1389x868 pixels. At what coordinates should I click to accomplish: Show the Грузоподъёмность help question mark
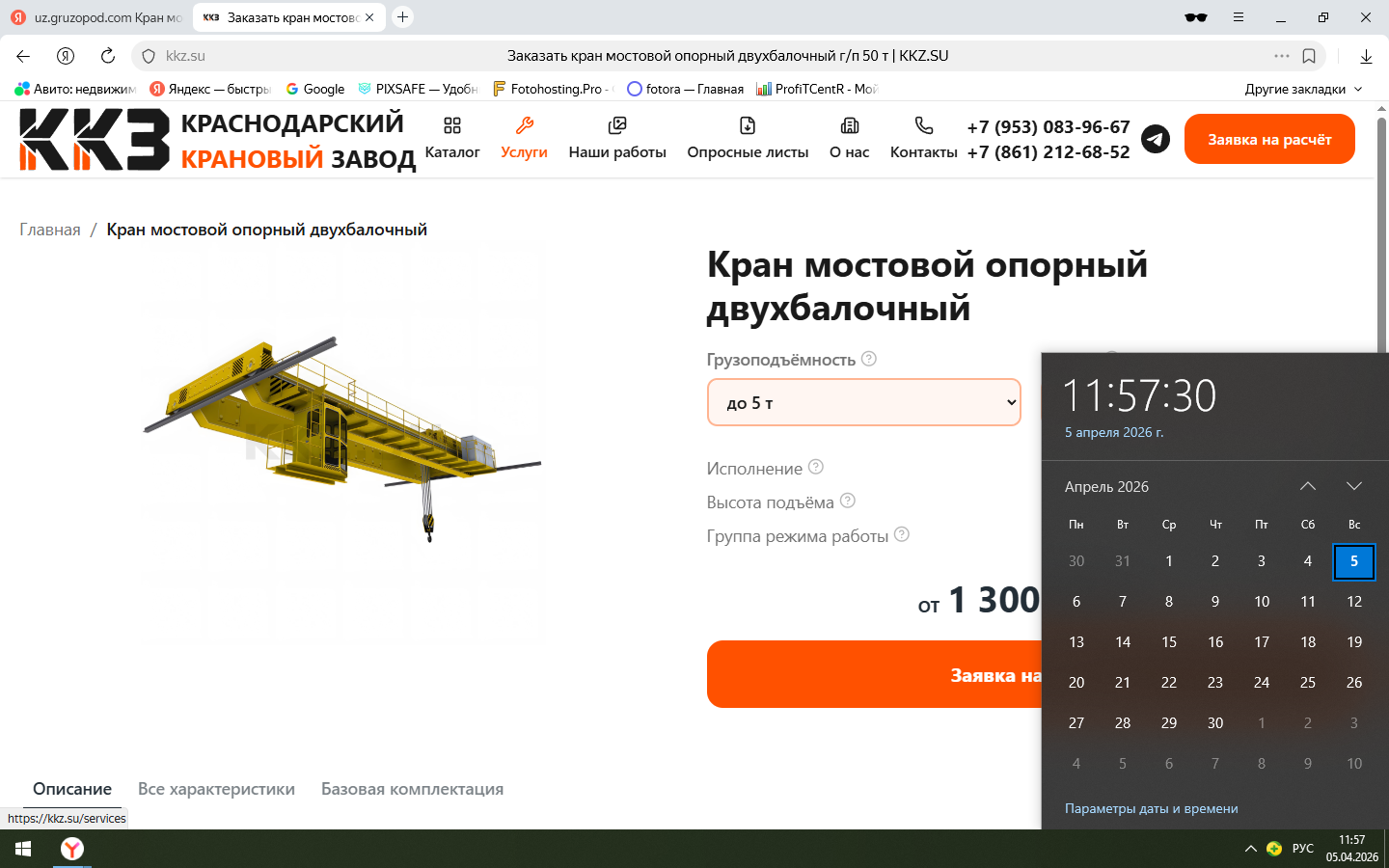click(868, 359)
